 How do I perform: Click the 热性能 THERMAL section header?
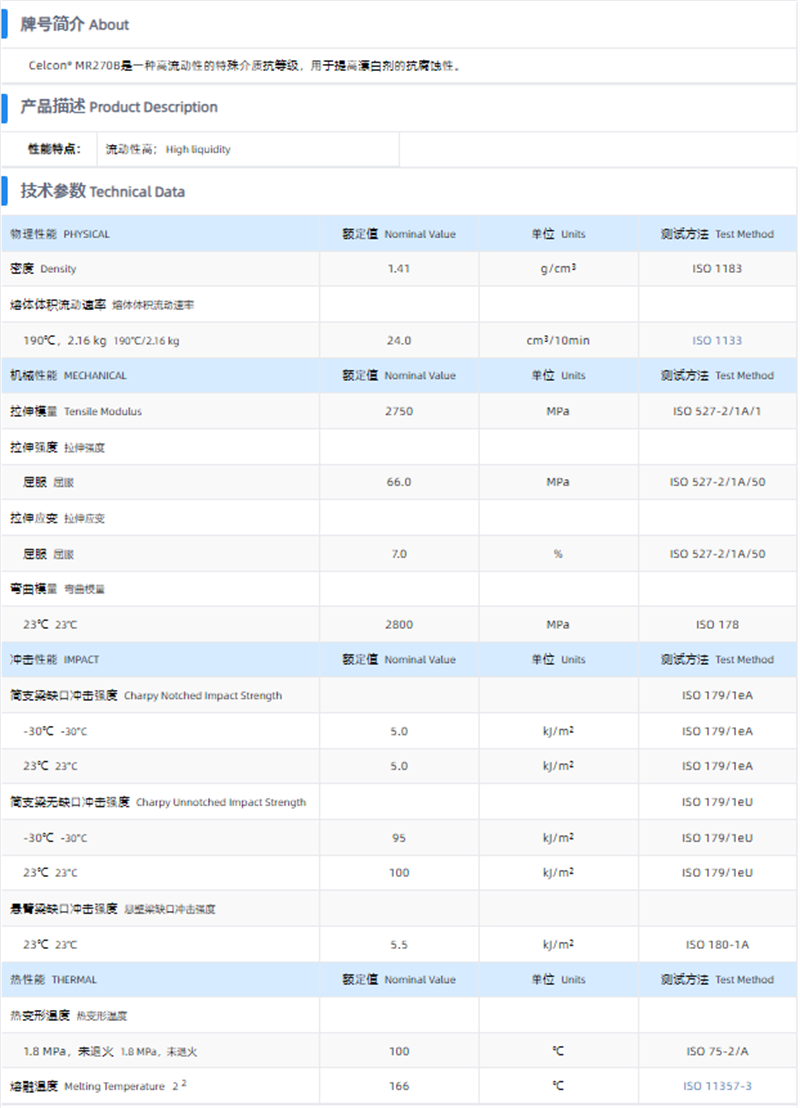[x=54, y=980]
